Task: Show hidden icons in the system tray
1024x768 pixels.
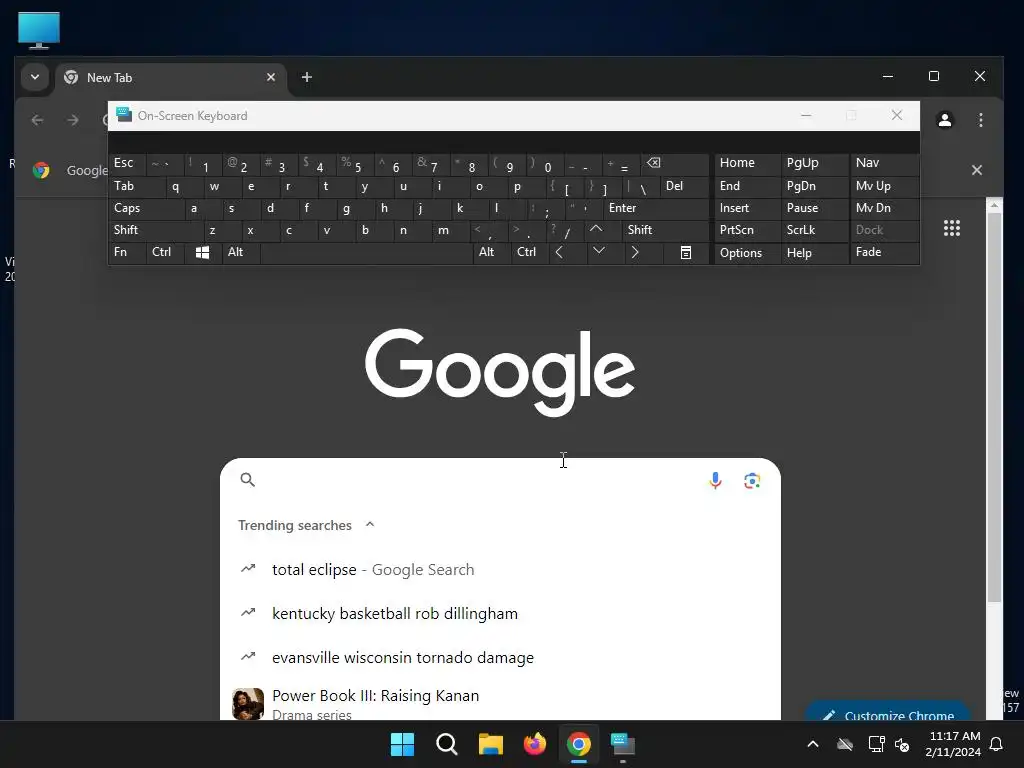Action: tap(812, 744)
